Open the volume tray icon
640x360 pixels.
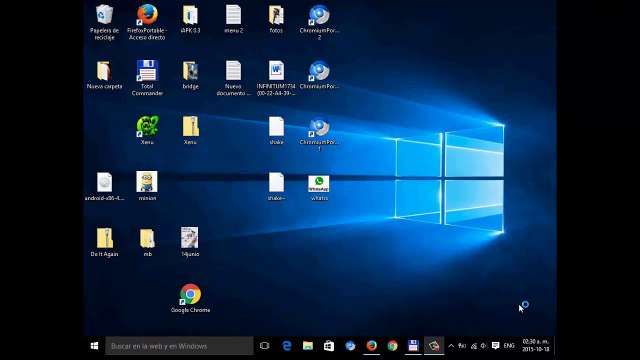pyautogui.click(x=484, y=346)
